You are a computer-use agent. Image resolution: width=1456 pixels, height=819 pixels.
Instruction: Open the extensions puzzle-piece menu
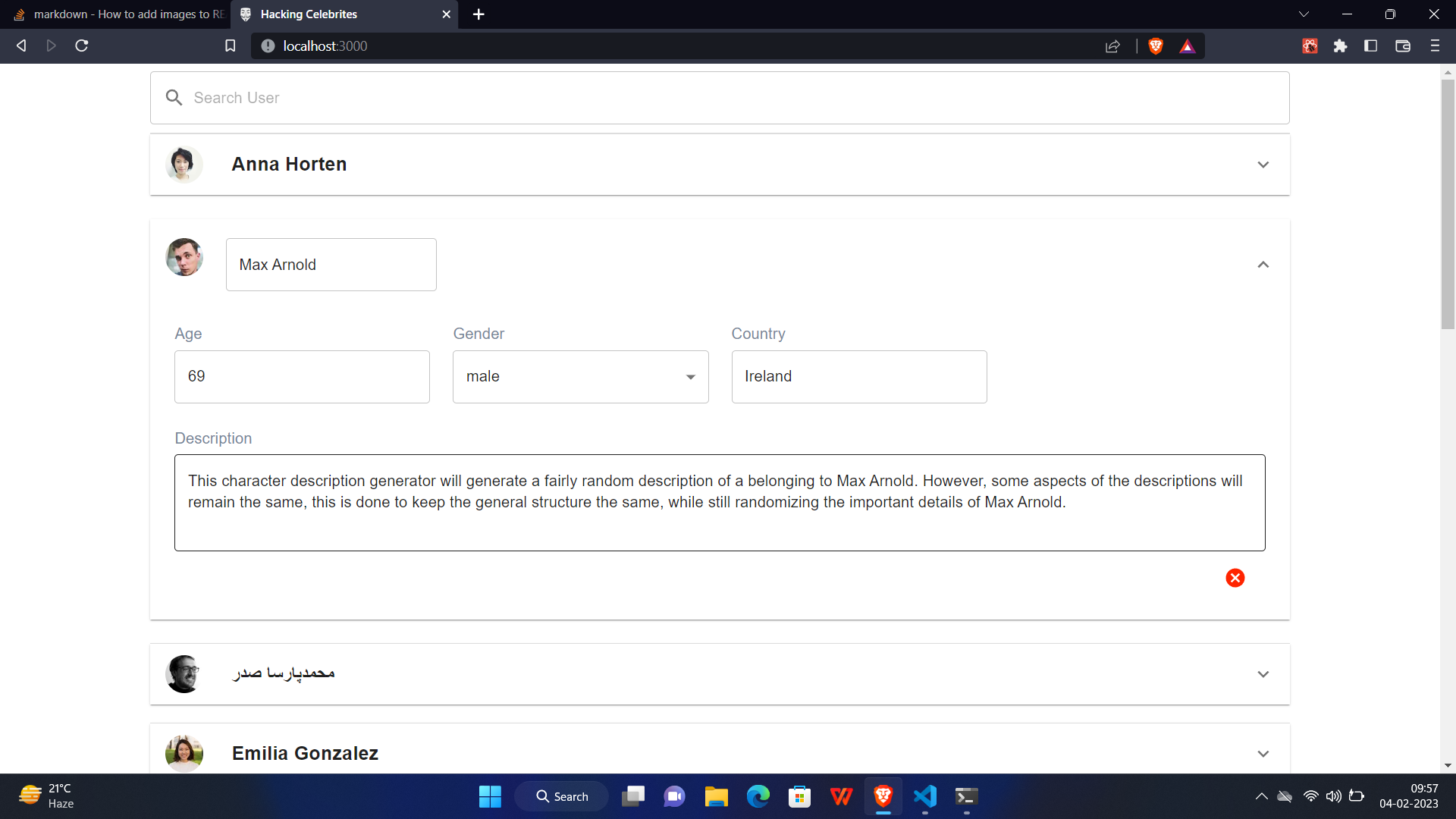(1340, 45)
